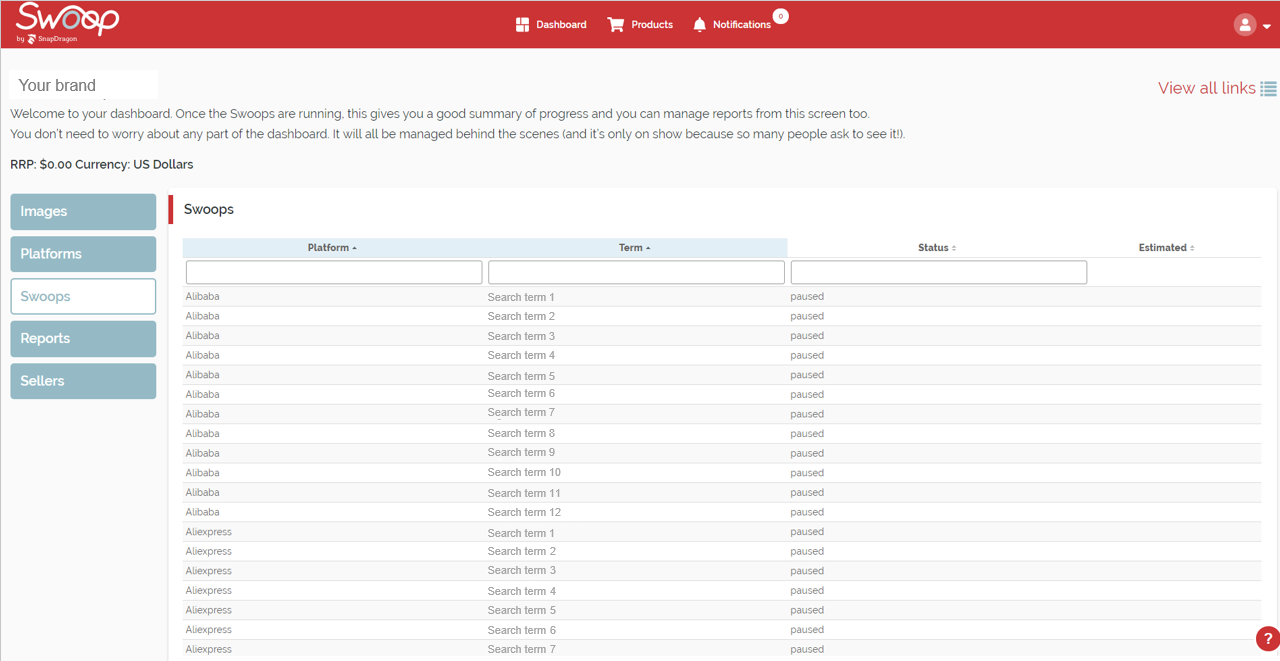Select Alibaba Search term 12 row

721,512
